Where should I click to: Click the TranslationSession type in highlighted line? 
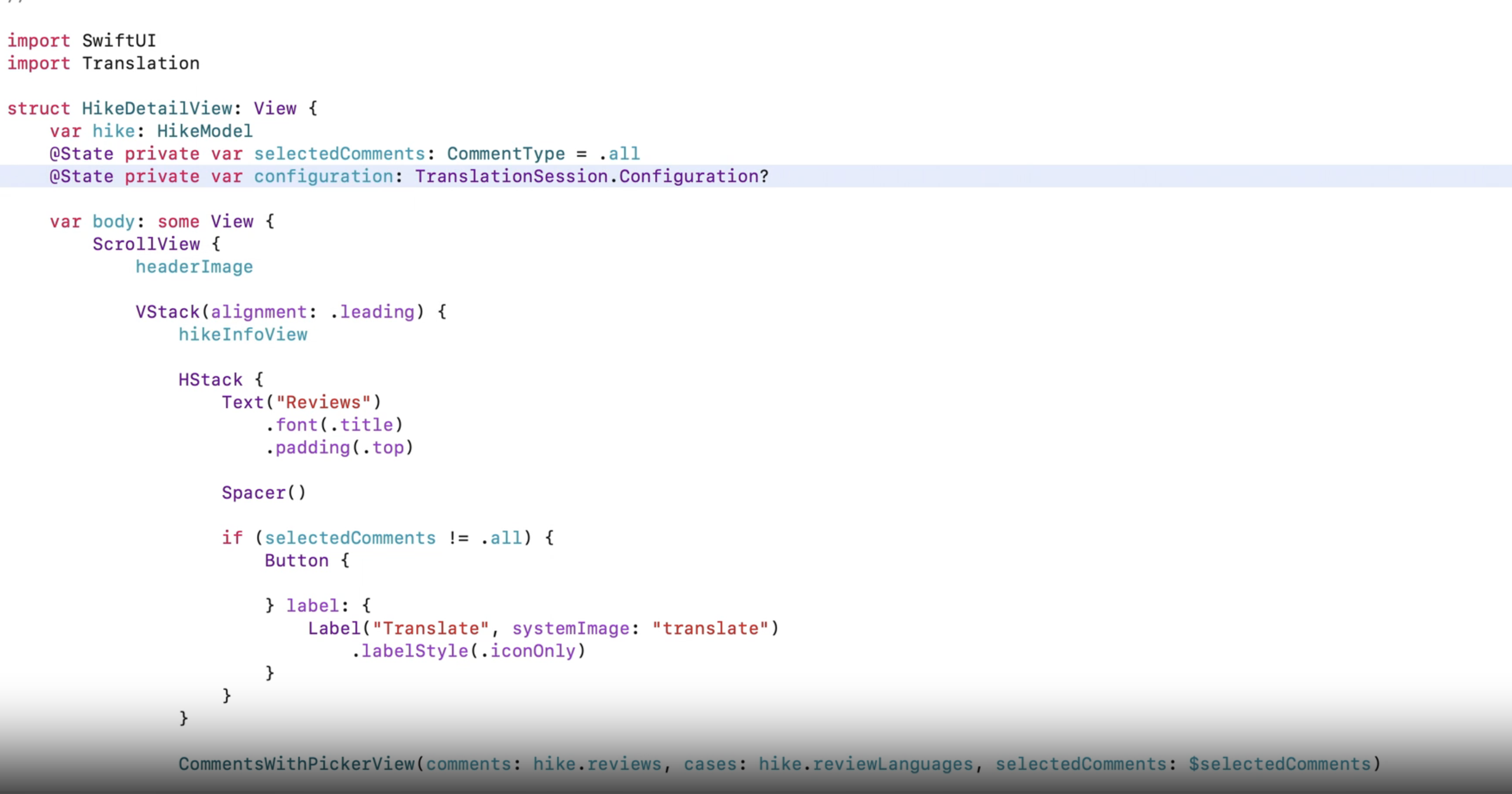point(511,176)
